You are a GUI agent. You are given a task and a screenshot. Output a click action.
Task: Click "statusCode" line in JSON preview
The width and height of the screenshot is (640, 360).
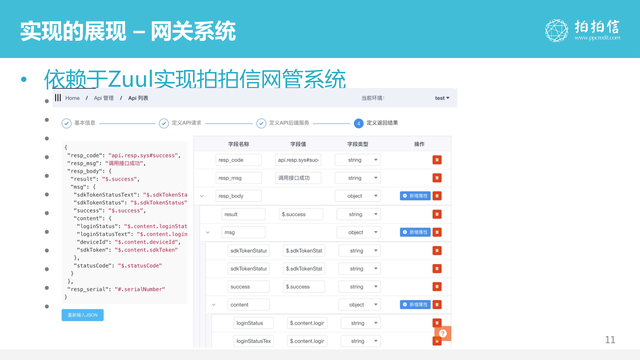(x=118, y=266)
